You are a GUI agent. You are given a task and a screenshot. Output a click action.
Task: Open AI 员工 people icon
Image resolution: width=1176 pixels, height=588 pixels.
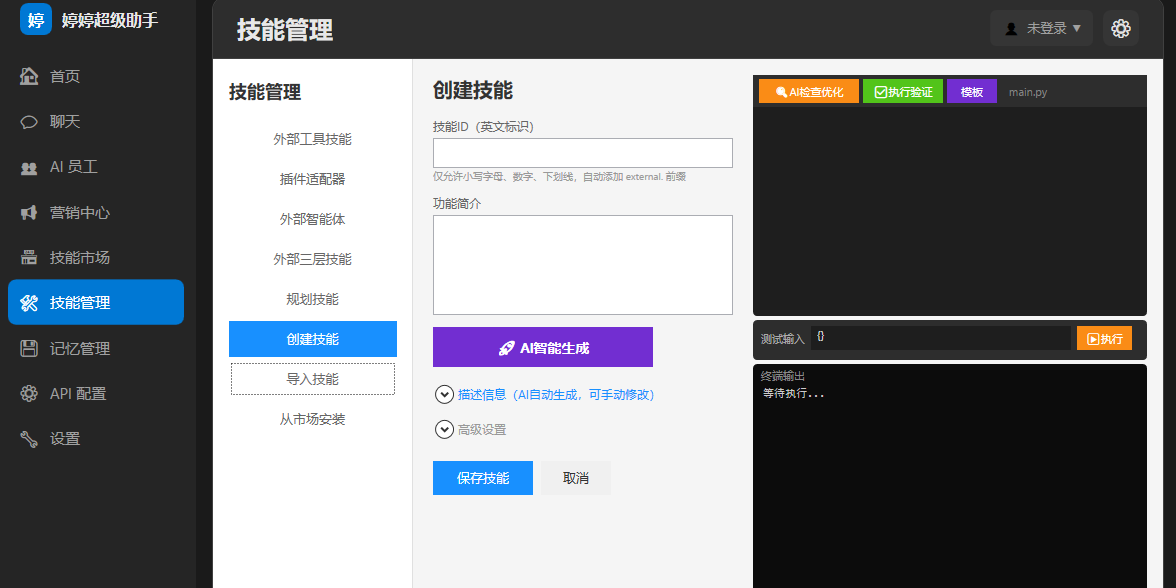tap(29, 168)
